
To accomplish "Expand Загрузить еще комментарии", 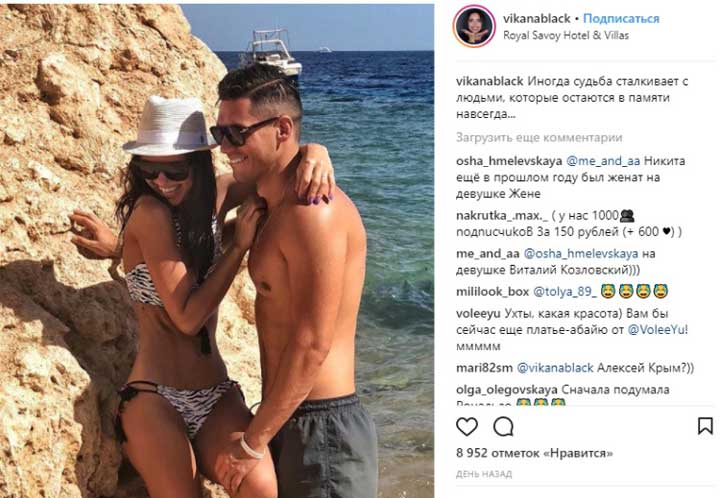I will tap(539, 137).
